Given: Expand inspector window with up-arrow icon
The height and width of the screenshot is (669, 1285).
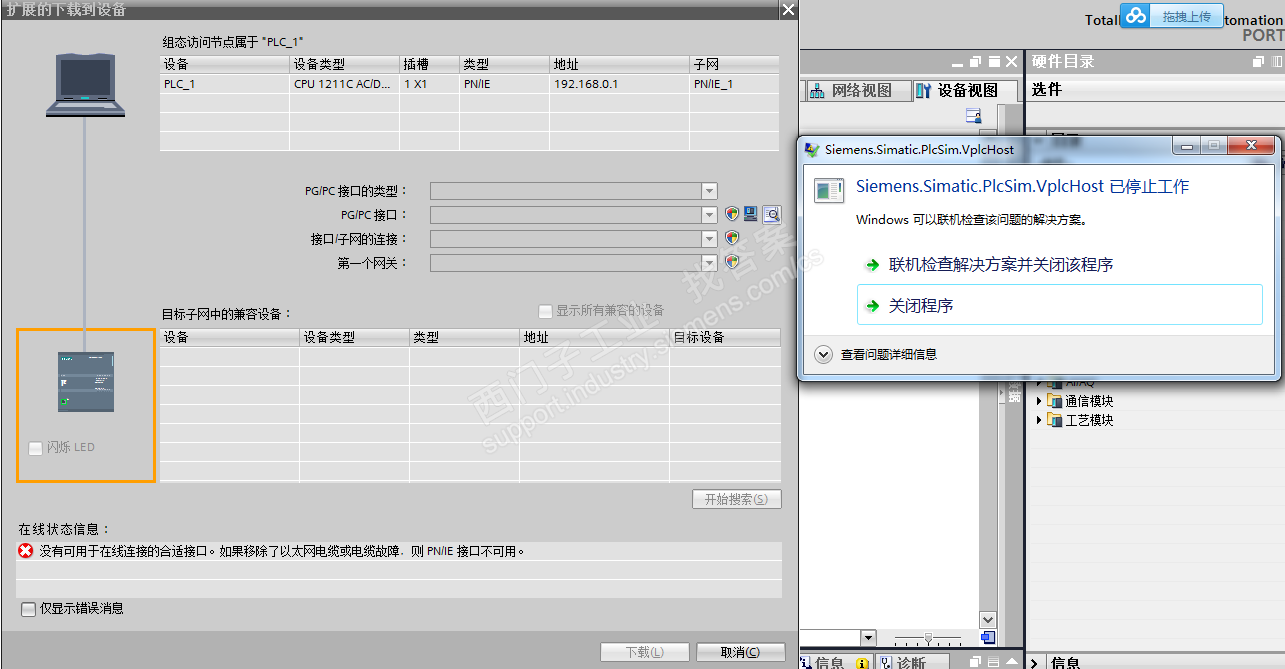Looking at the screenshot, I should 1011,662.
